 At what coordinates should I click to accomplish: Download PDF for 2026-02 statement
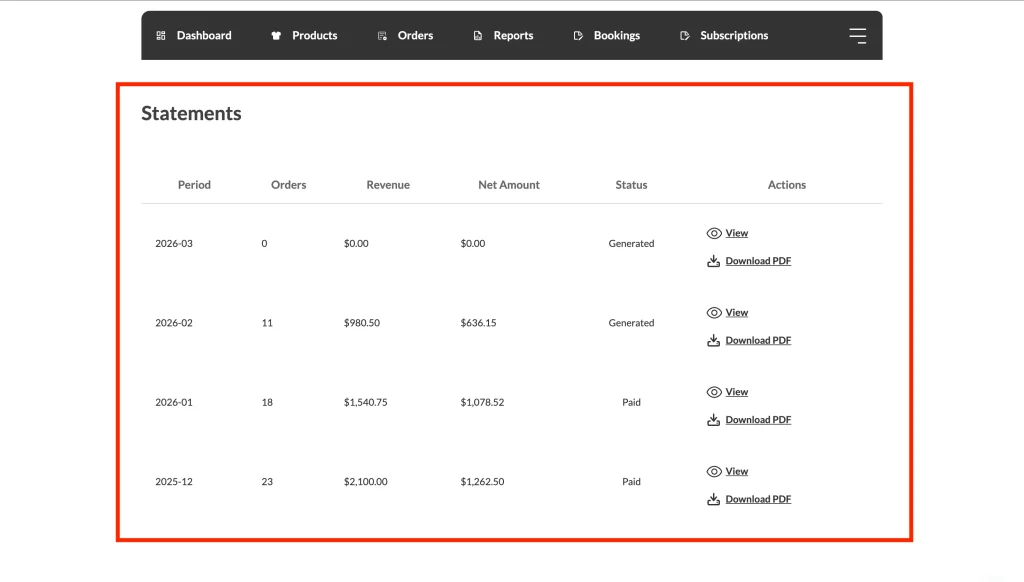point(758,340)
